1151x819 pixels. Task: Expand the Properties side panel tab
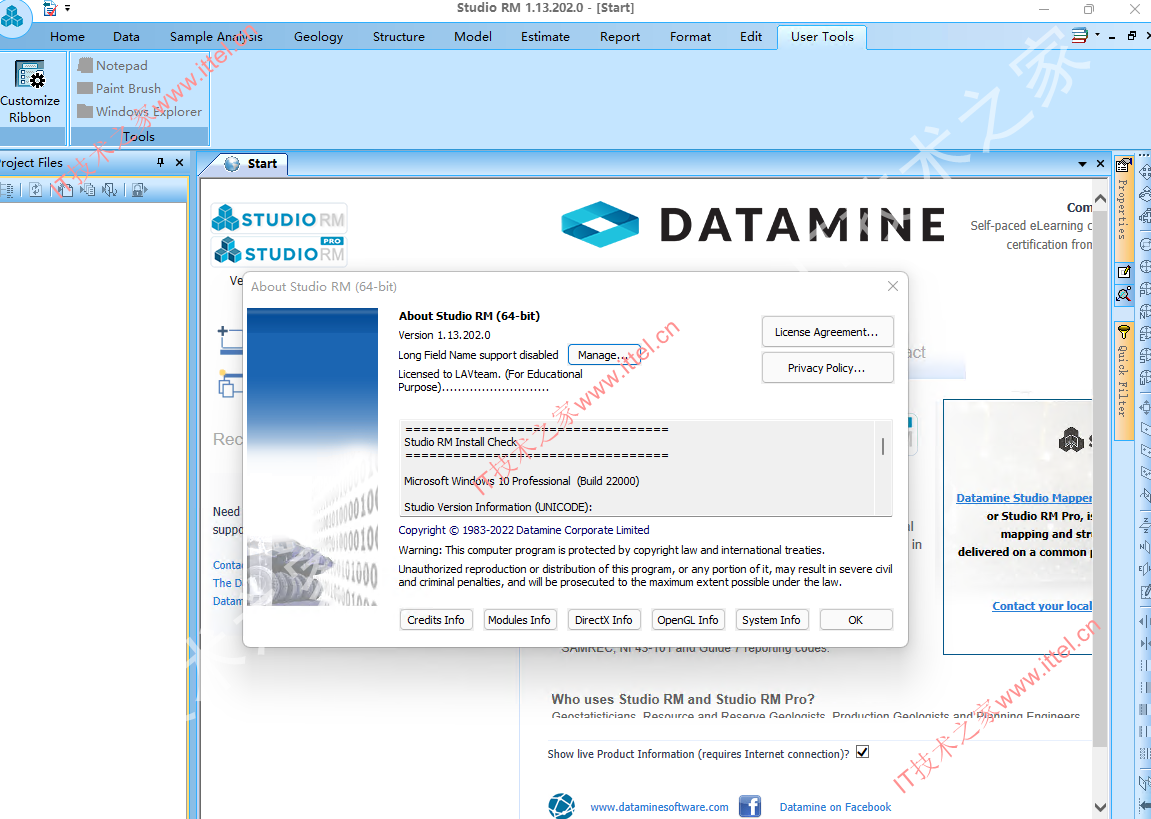click(x=1122, y=209)
